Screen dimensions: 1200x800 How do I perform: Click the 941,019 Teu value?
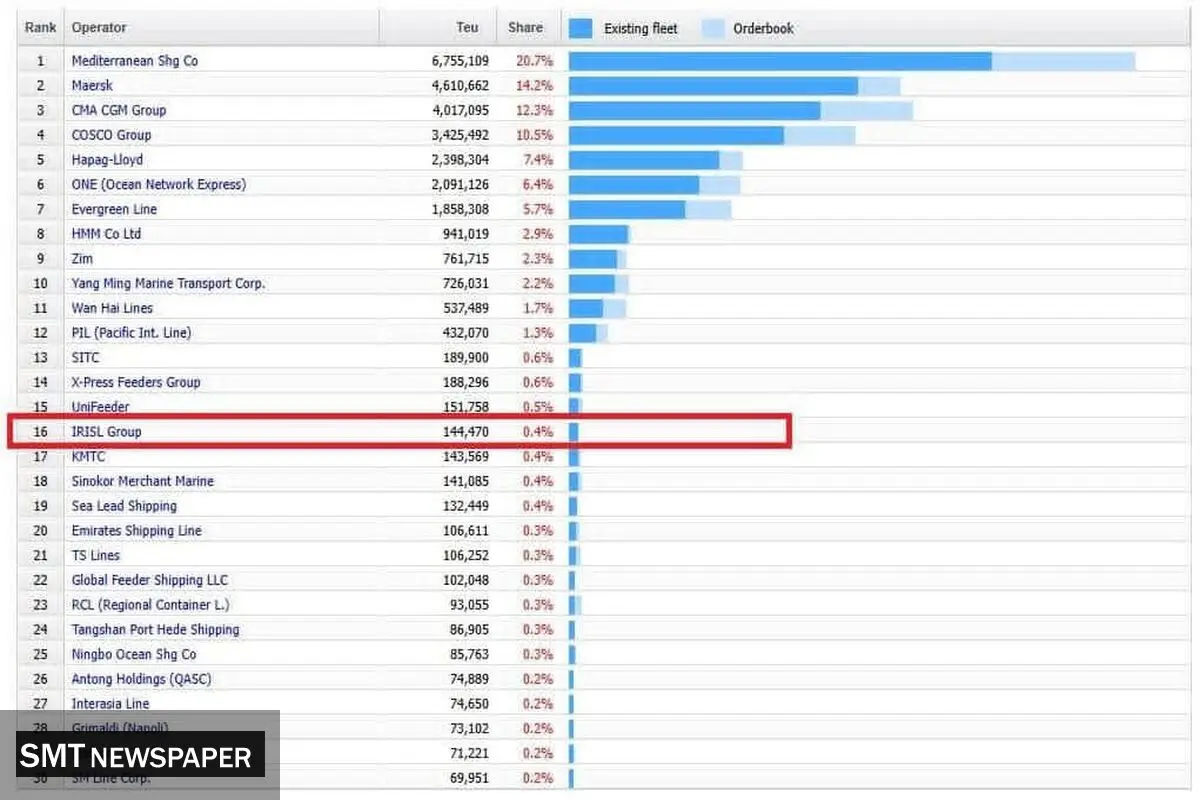click(466, 234)
